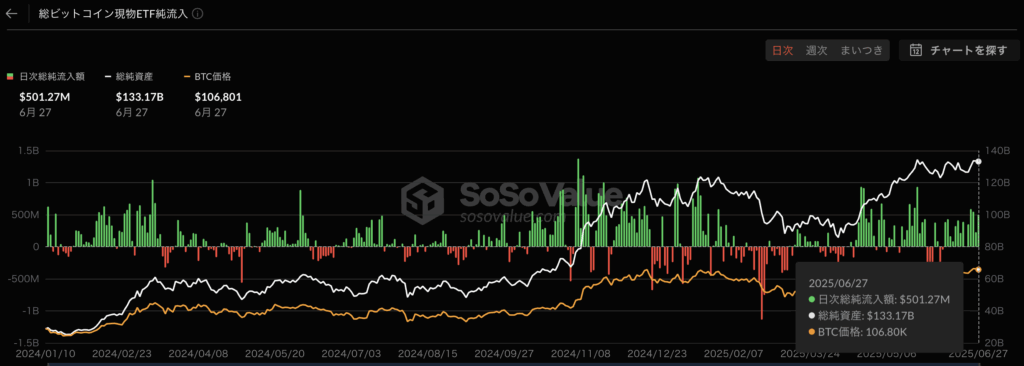Image resolution: width=1024 pixels, height=366 pixels.
Task: Click the 60B right axis label
Action: click(995, 278)
